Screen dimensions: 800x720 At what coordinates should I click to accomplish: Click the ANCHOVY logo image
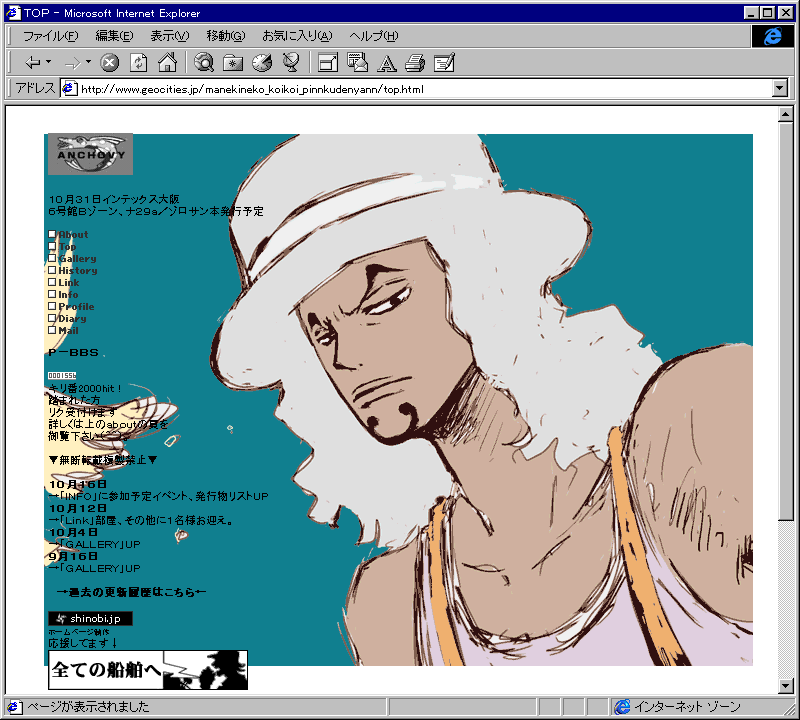(90, 154)
